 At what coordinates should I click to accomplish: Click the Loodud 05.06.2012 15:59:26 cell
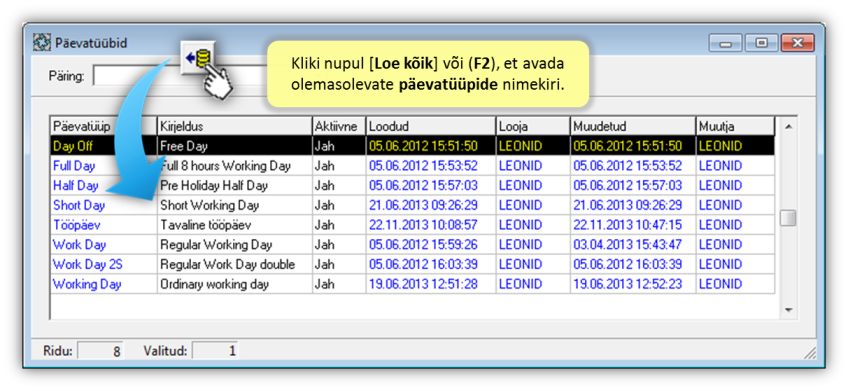431,244
